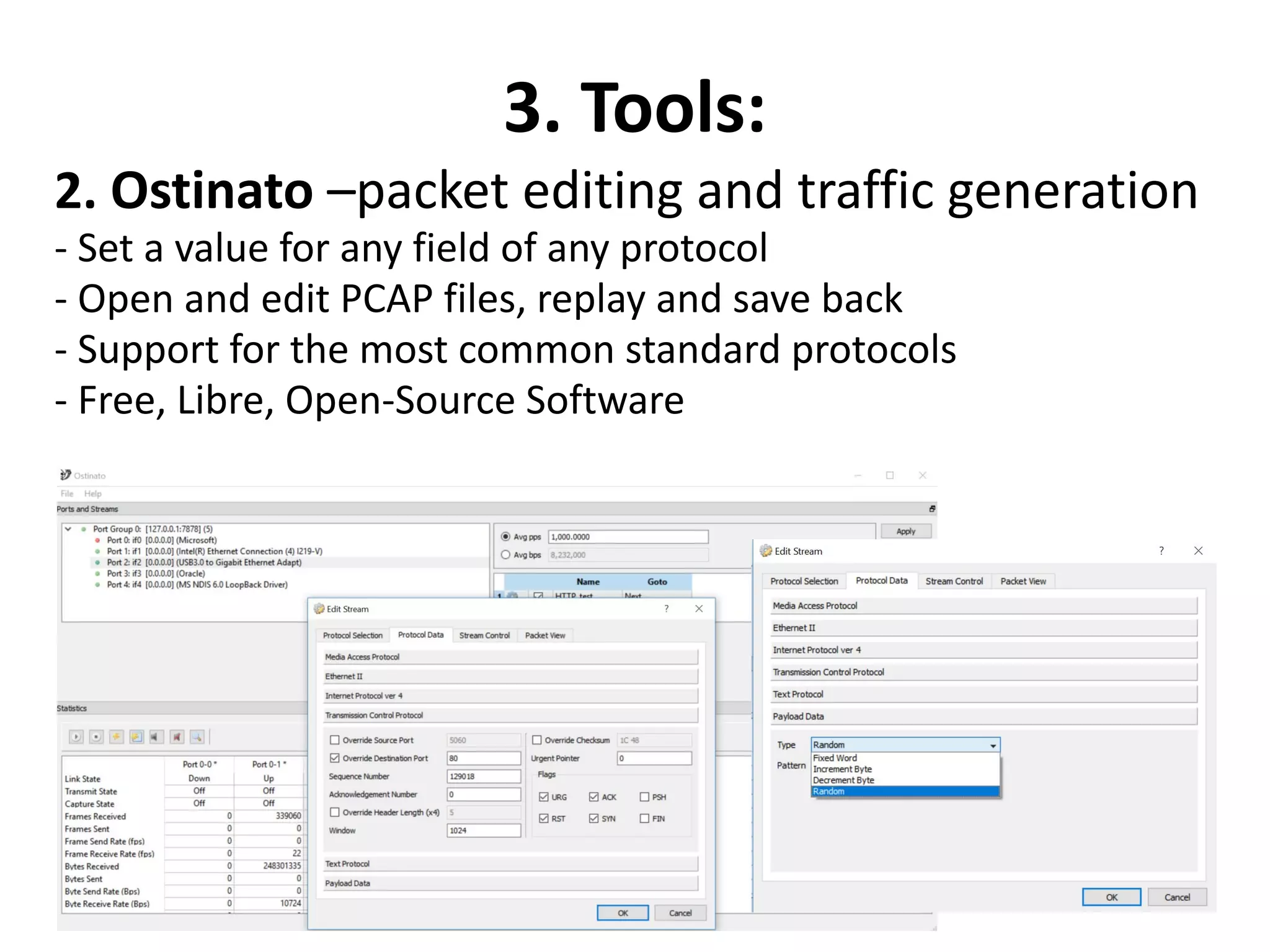Select the Avg bps radio button
This screenshot has width=1270, height=952.
[x=505, y=555]
